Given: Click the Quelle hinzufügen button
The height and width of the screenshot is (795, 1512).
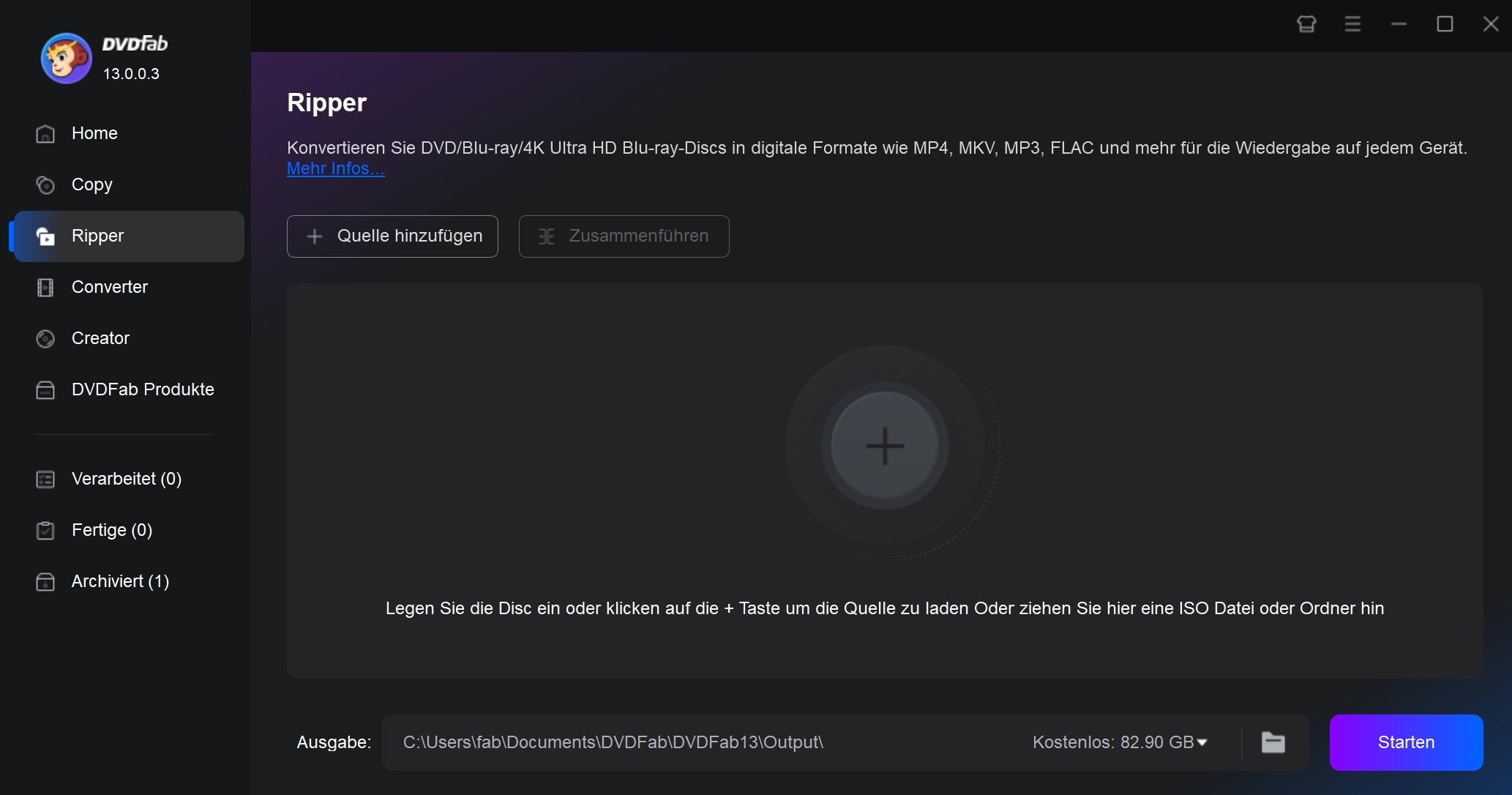Looking at the screenshot, I should pyautogui.click(x=394, y=236).
